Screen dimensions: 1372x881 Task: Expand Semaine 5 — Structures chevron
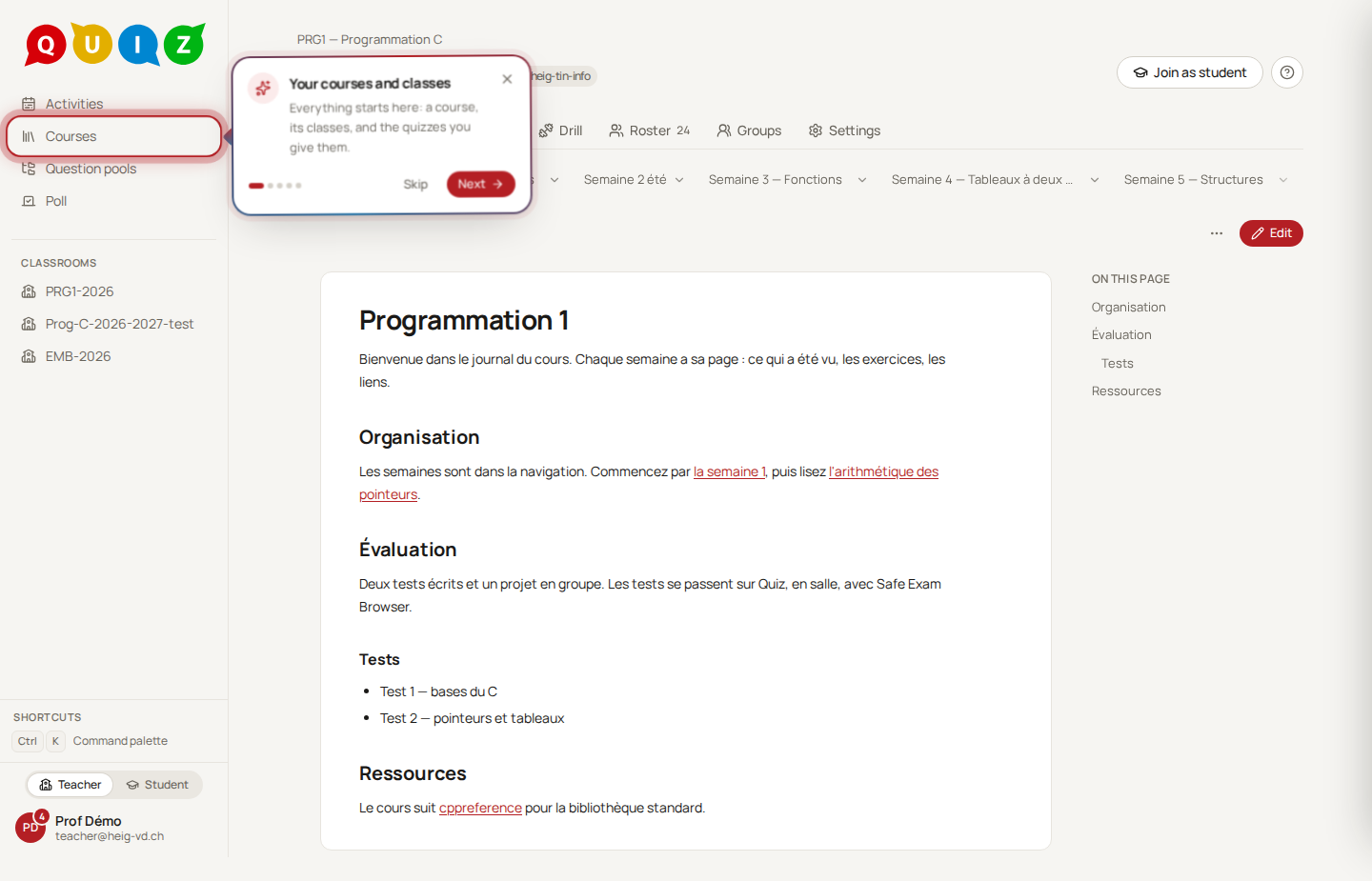coord(1283,180)
